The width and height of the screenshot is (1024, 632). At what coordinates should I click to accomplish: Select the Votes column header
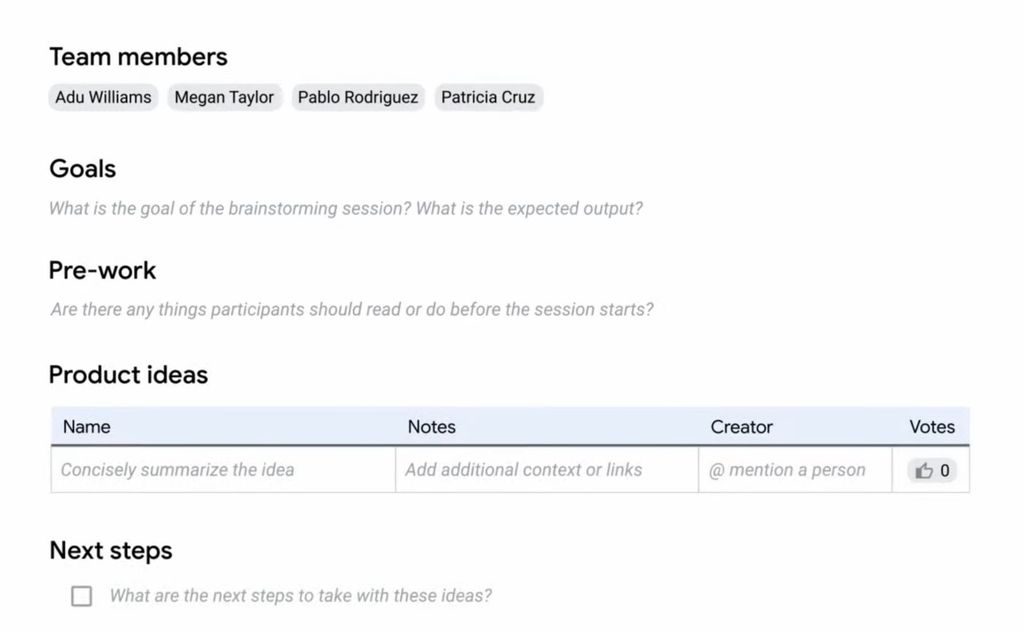932,427
